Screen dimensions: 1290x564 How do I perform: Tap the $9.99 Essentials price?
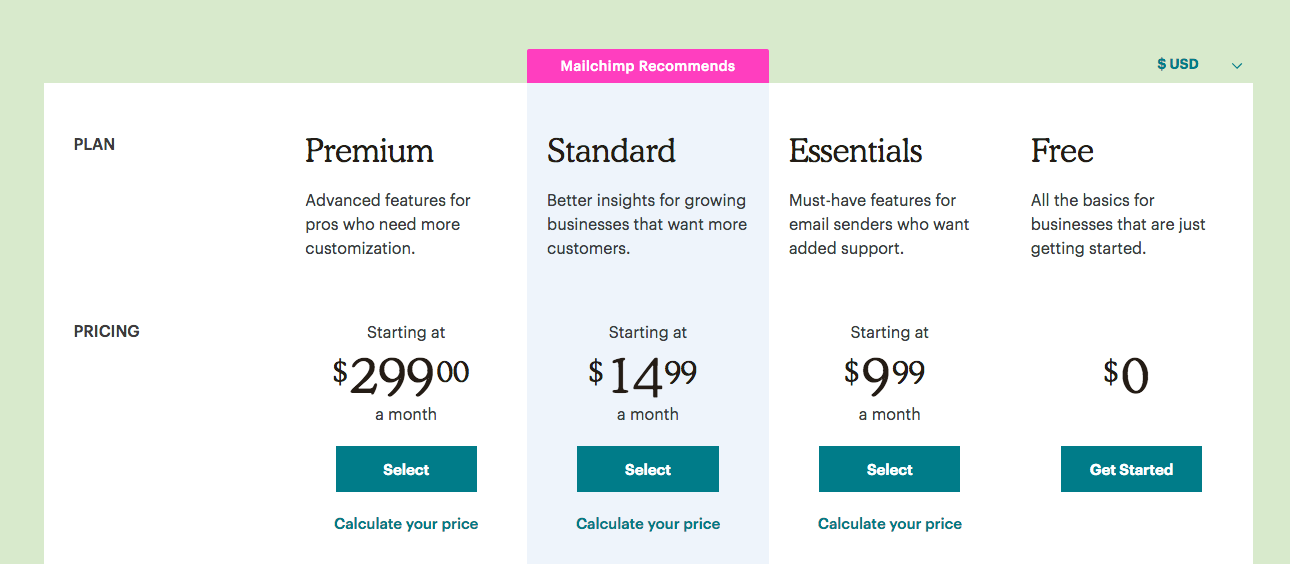[x=885, y=375]
